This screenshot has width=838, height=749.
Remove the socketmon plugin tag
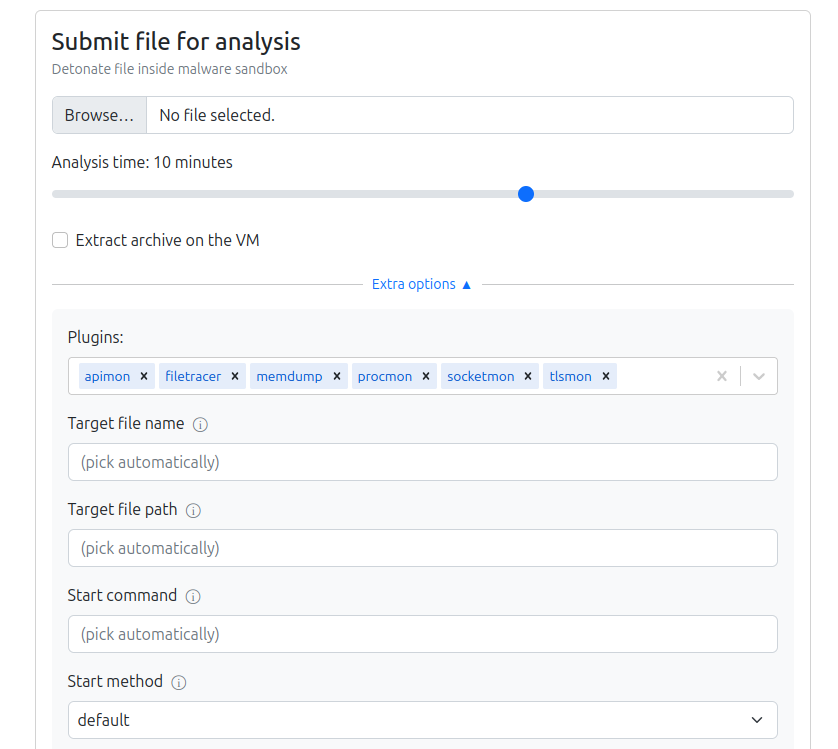[528, 376]
